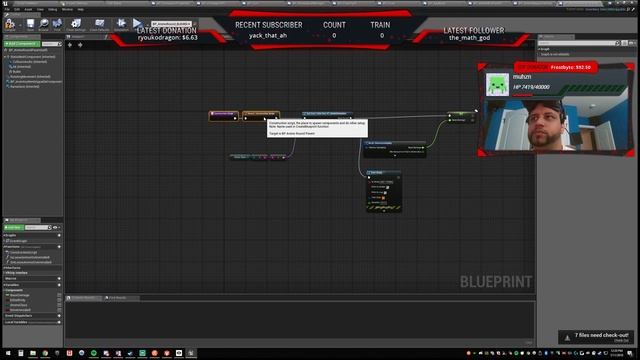This screenshot has height=360, width=640.
Task: Click the Save toolbar icon
Action: tap(30, 24)
